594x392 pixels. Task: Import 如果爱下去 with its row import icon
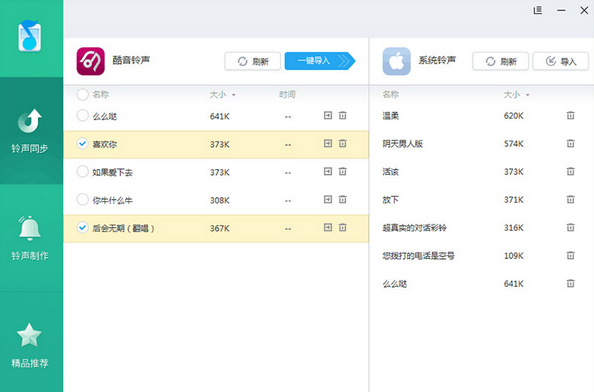[x=328, y=171]
